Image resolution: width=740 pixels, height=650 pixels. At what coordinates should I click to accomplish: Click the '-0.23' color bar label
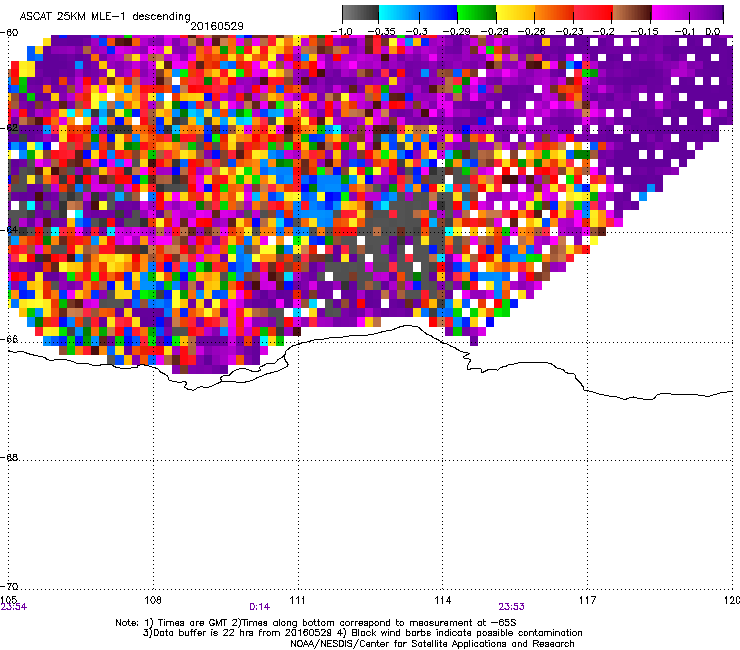(x=570, y=32)
